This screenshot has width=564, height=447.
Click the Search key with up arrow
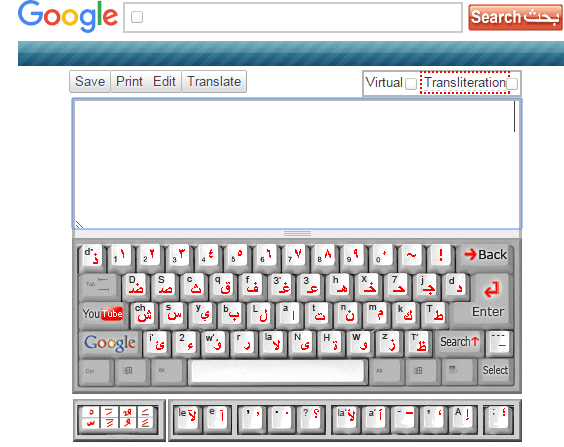coord(459,342)
